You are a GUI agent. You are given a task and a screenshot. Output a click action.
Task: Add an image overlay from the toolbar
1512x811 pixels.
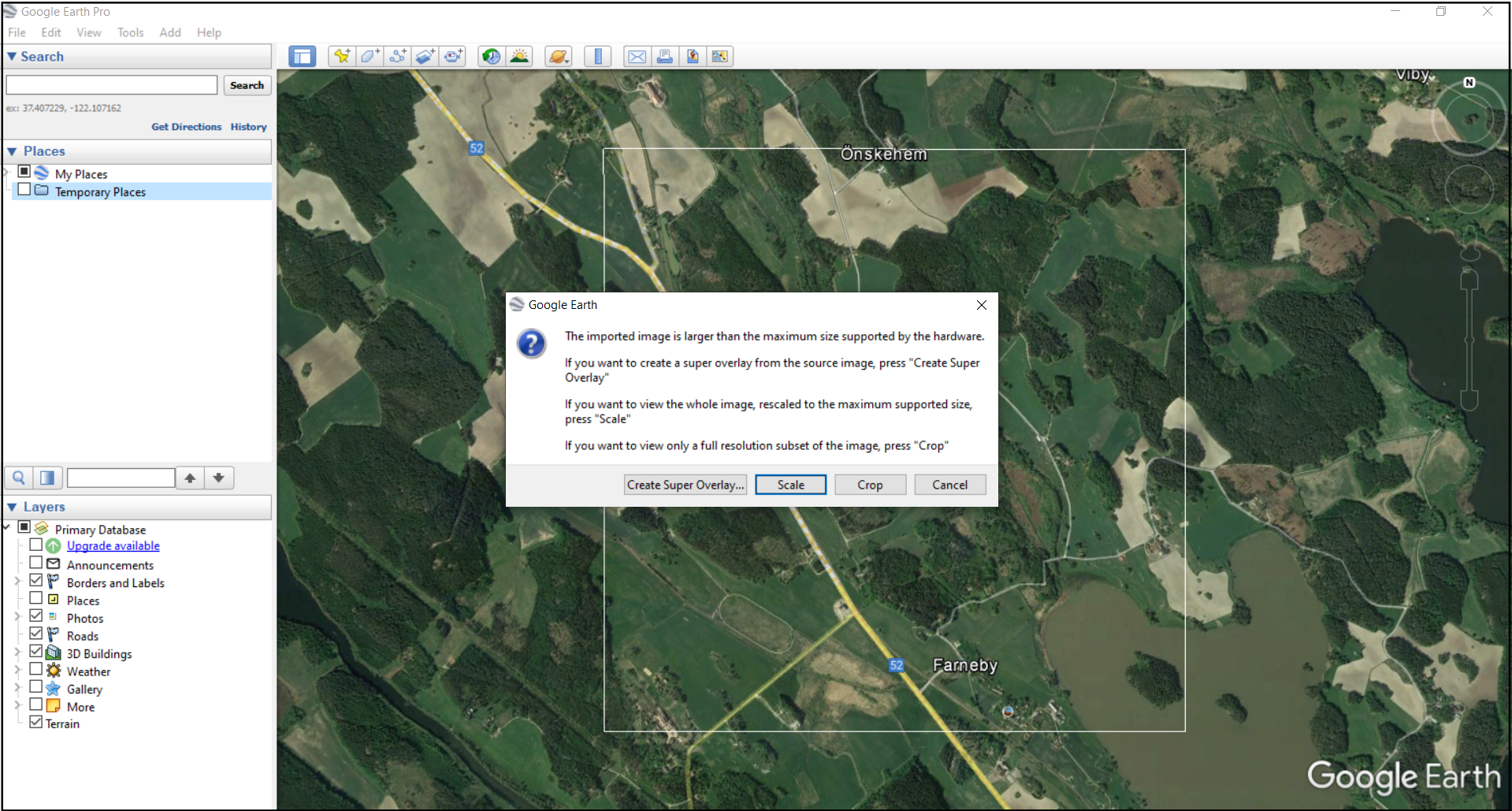pyautogui.click(x=425, y=57)
